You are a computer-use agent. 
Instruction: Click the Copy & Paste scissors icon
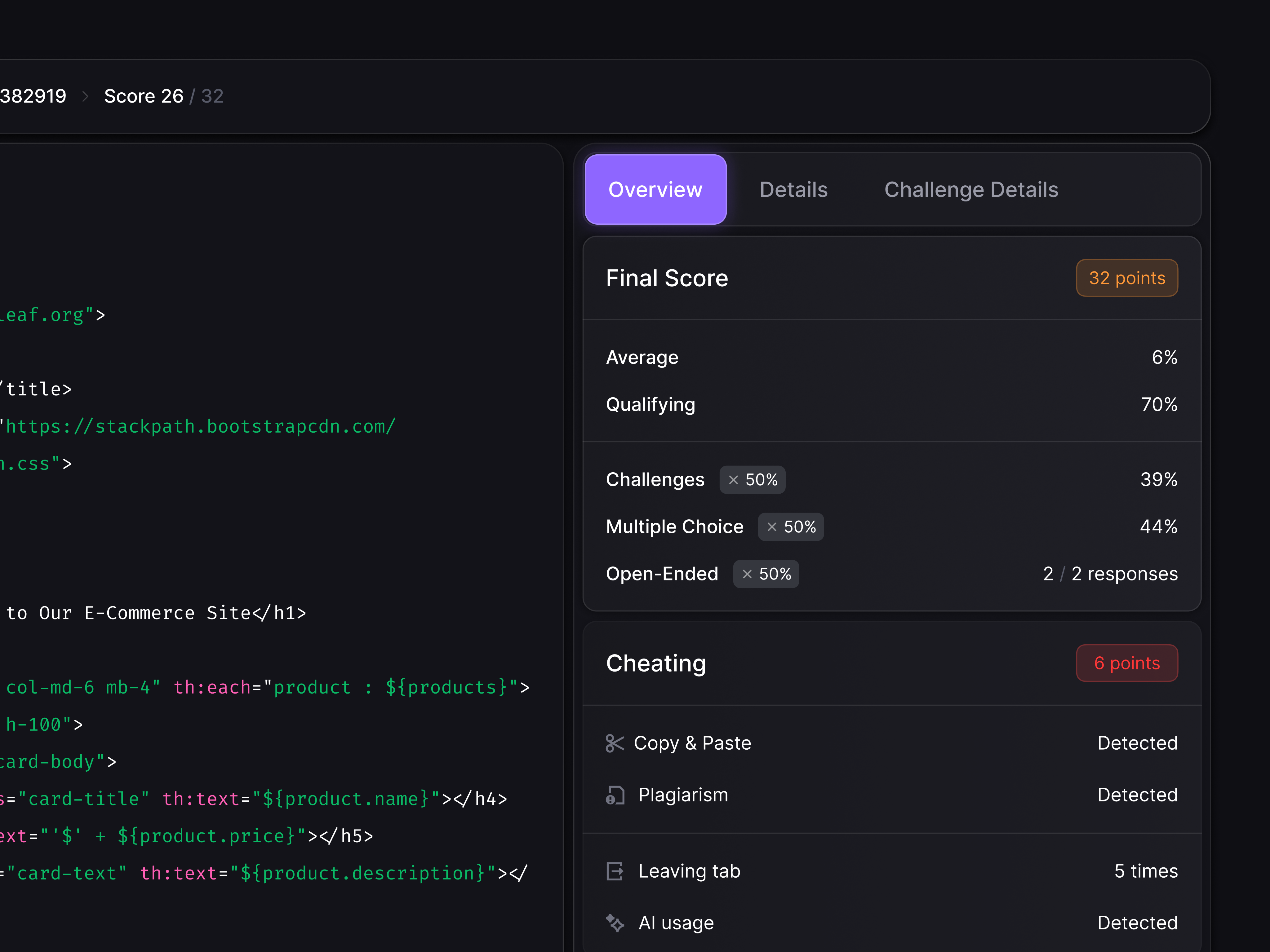(x=615, y=743)
